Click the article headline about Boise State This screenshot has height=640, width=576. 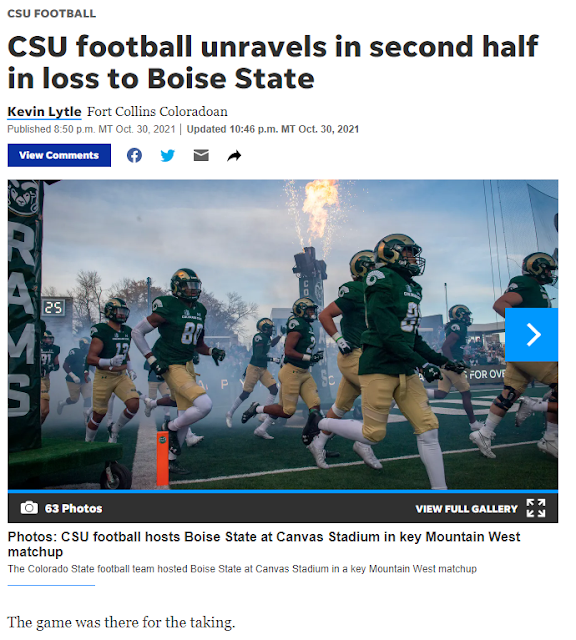point(273,62)
